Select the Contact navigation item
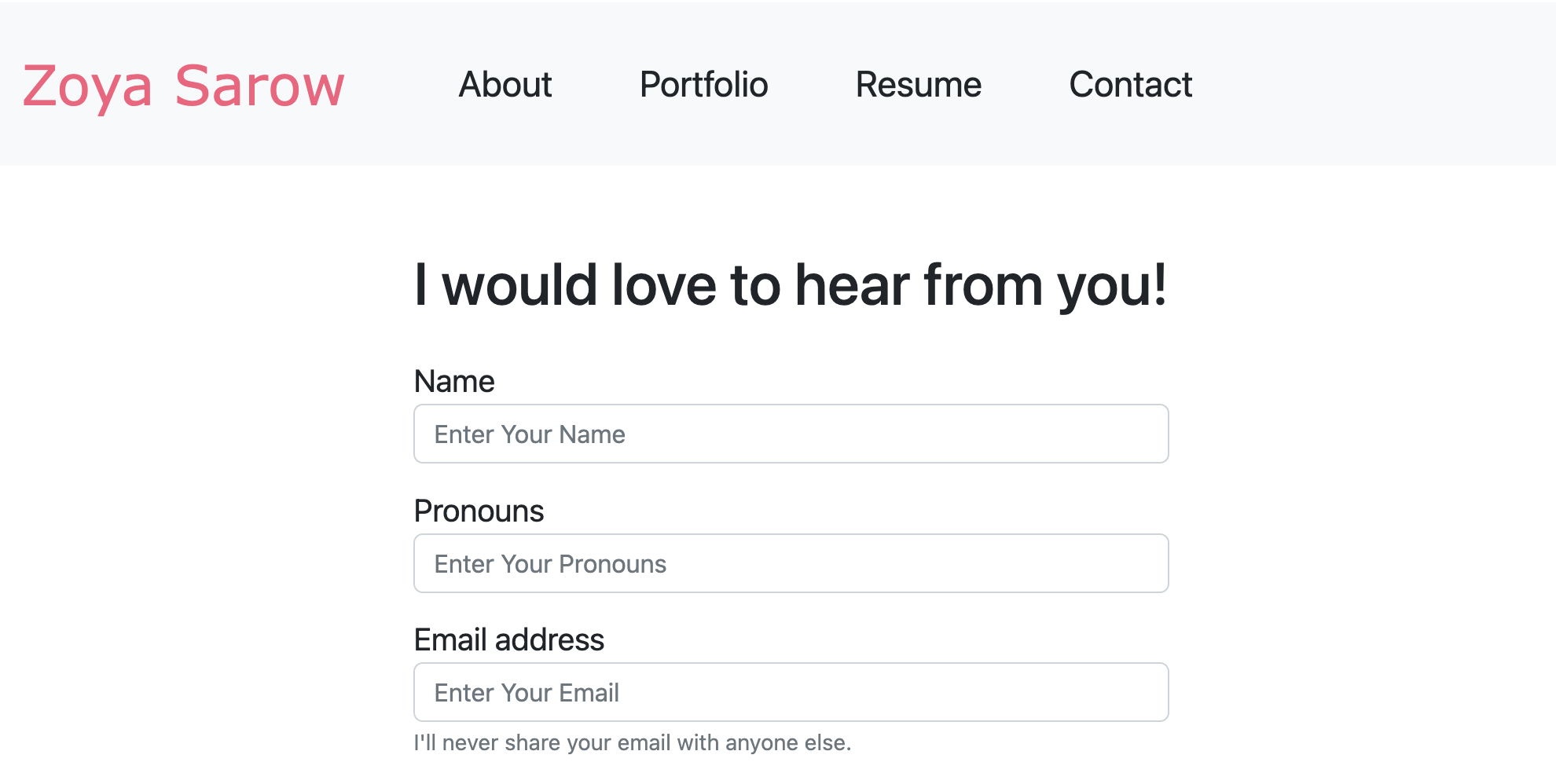This screenshot has width=1556, height=784. click(x=1130, y=86)
